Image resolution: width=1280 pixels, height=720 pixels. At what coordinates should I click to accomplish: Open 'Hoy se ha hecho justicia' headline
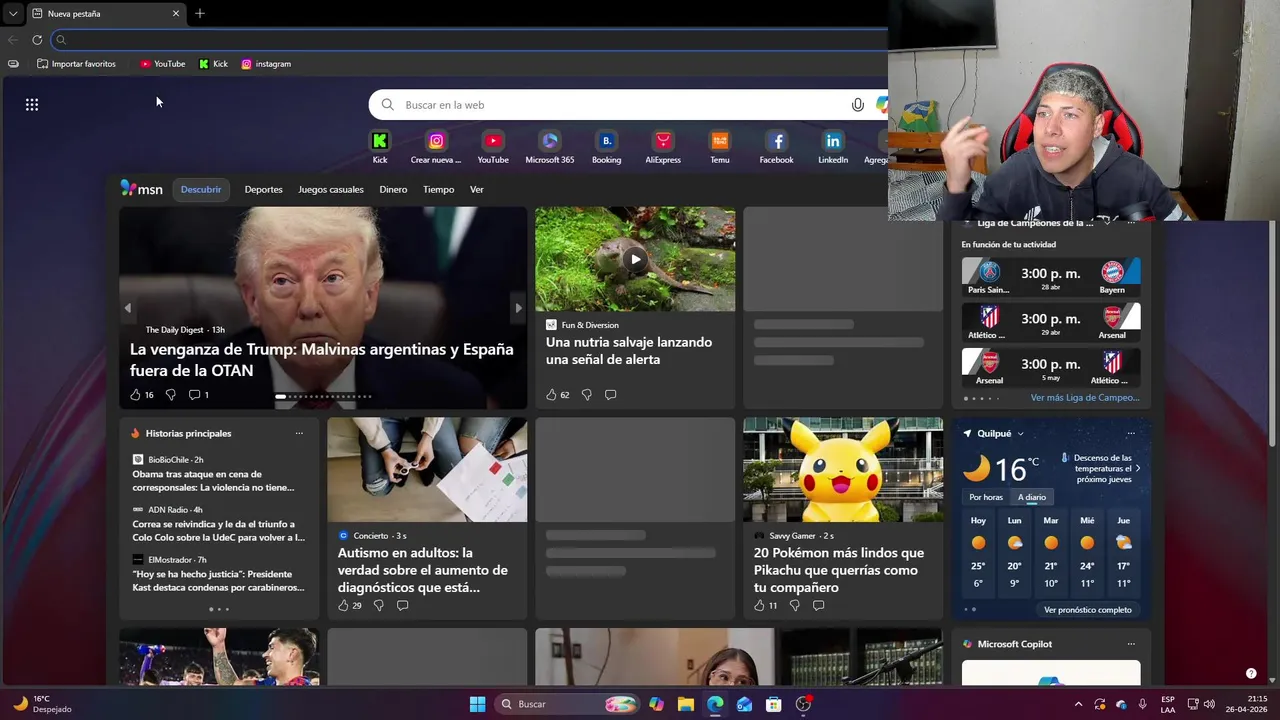(x=218, y=581)
